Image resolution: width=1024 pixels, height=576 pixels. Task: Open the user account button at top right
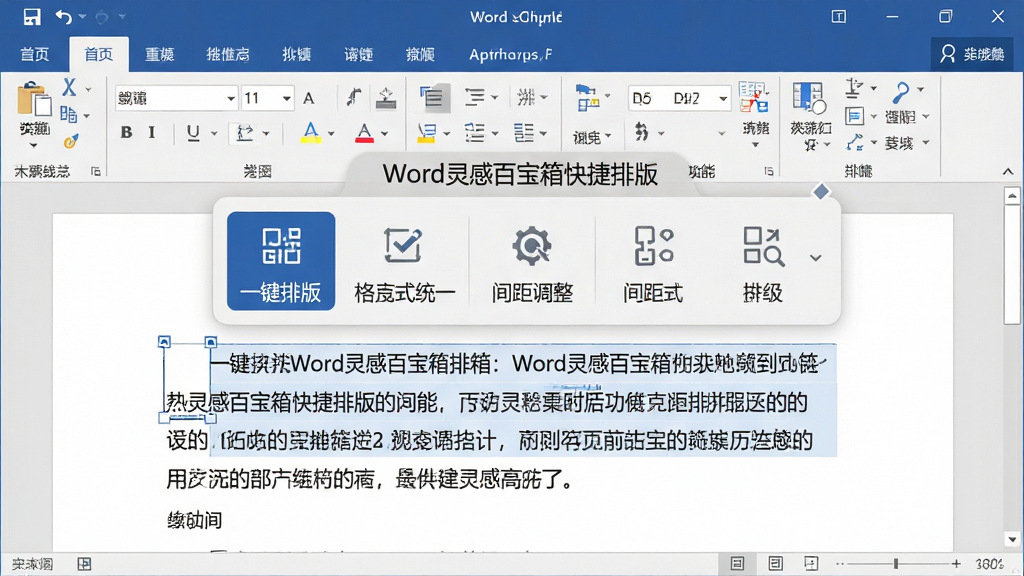tap(972, 54)
